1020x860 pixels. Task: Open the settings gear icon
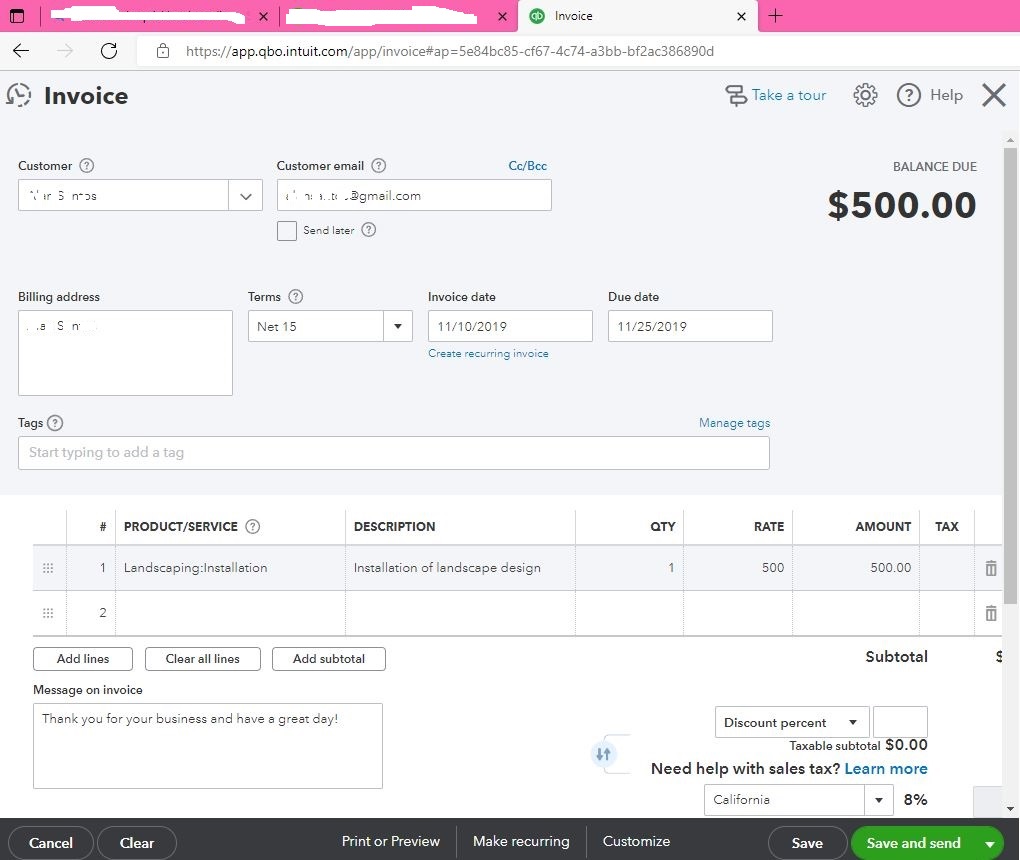(865, 96)
